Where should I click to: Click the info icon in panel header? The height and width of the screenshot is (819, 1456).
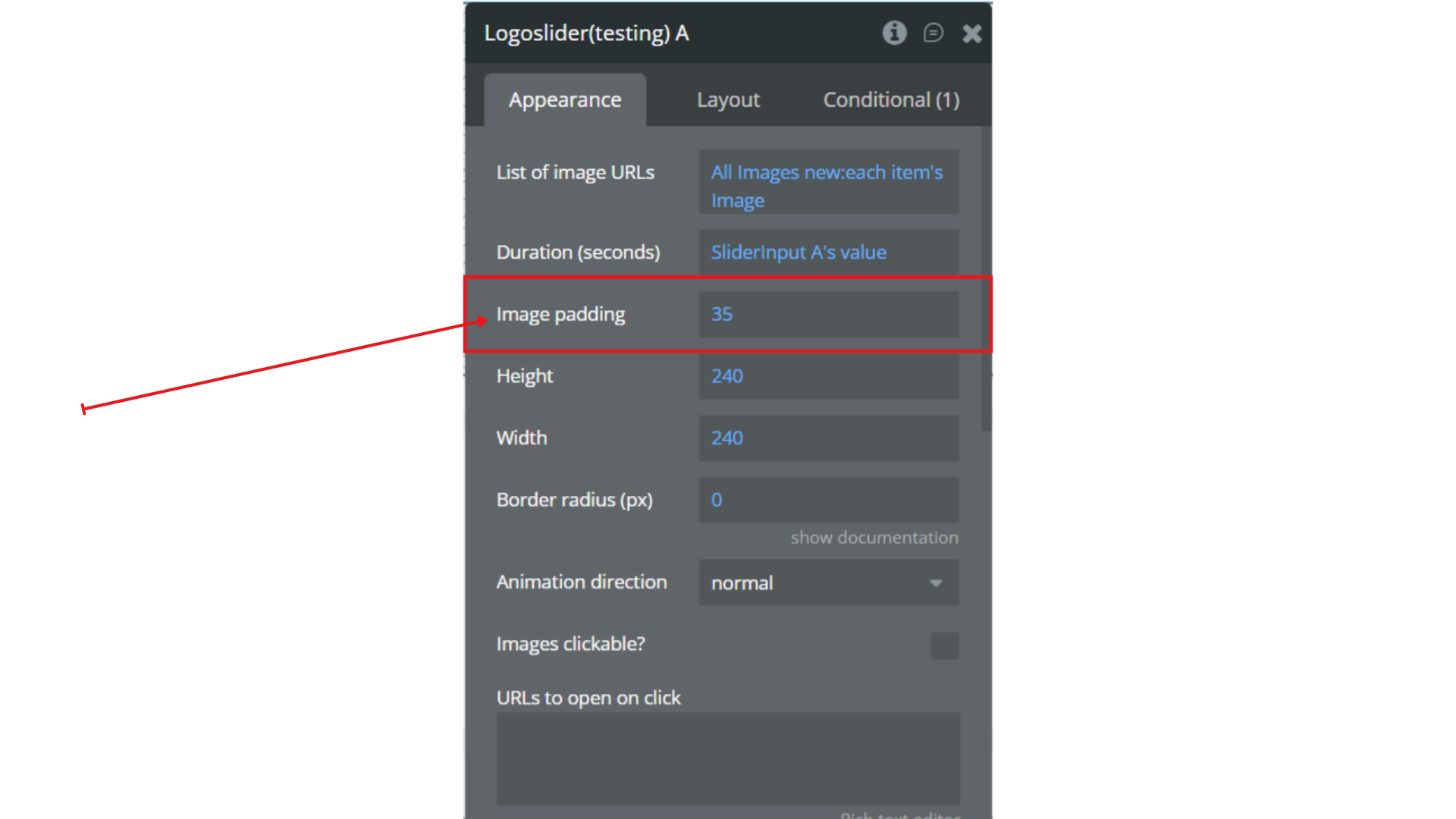(x=894, y=33)
